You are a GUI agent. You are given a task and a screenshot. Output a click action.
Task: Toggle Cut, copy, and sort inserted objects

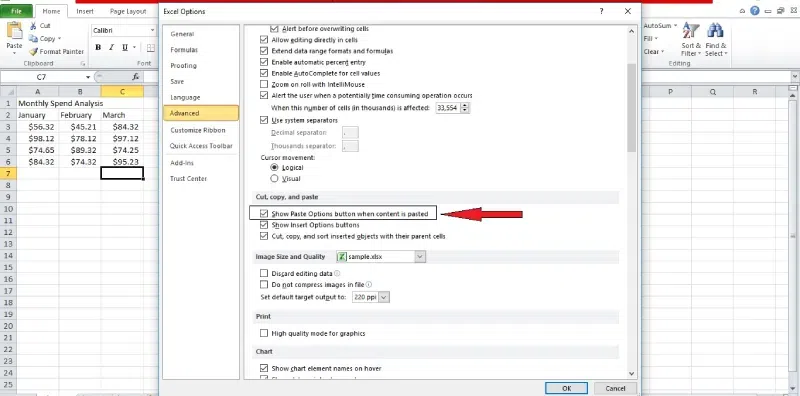(264, 236)
